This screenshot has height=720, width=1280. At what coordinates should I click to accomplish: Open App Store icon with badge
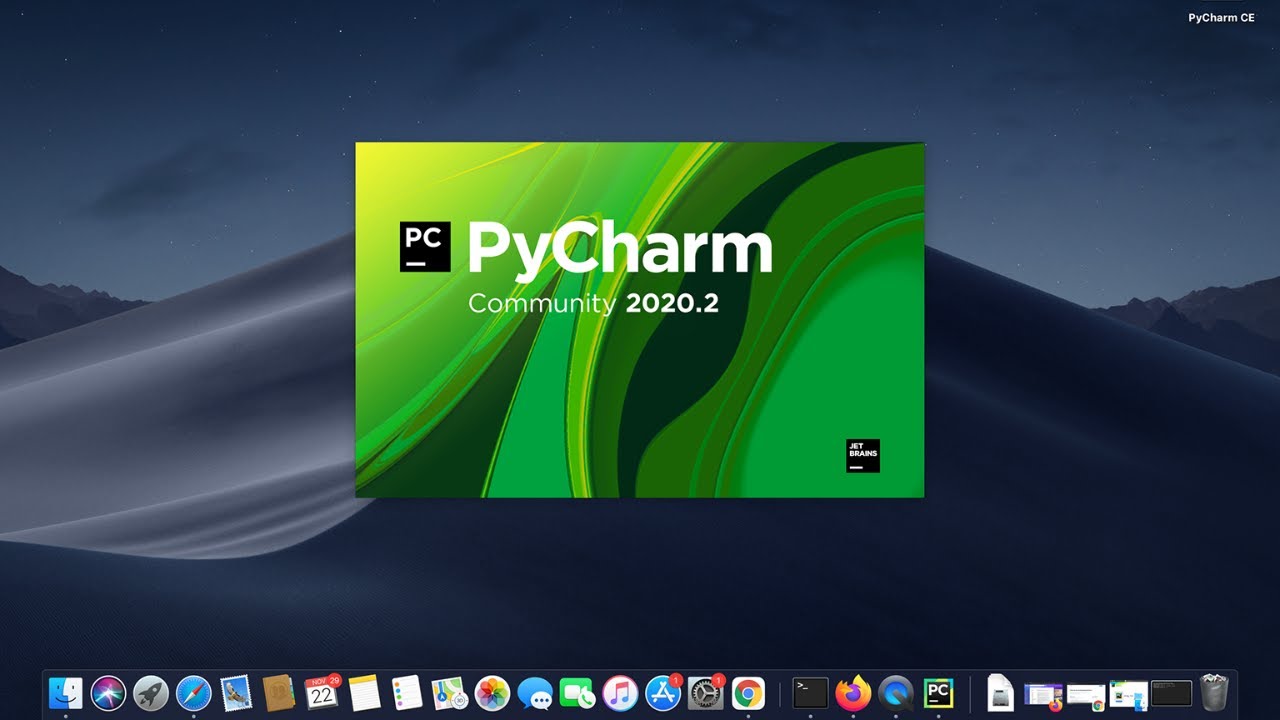pos(664,692)
